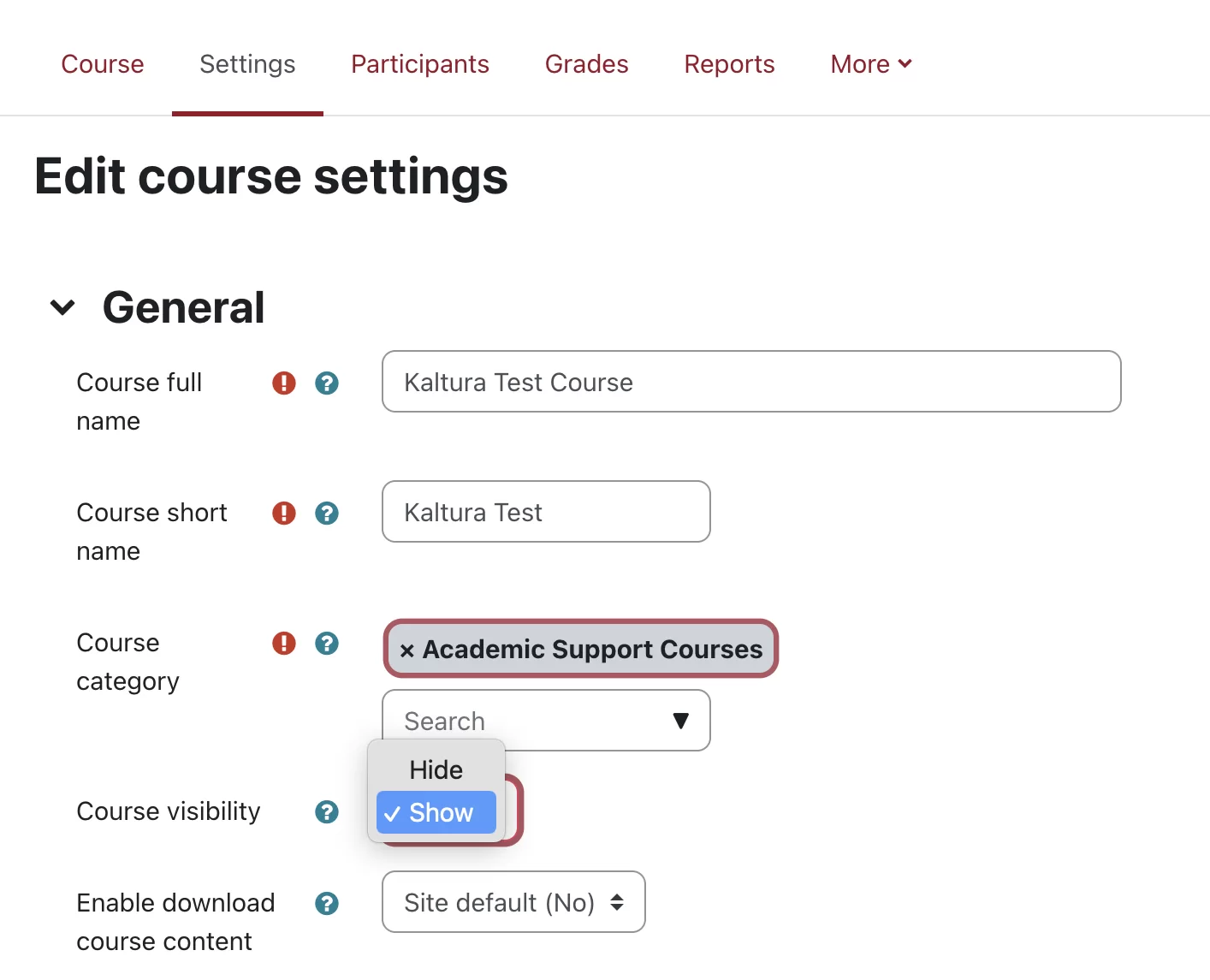This screenshot has height=980, width=1210.
Task: Click the Course full name text field
Action: click(751, 382)
